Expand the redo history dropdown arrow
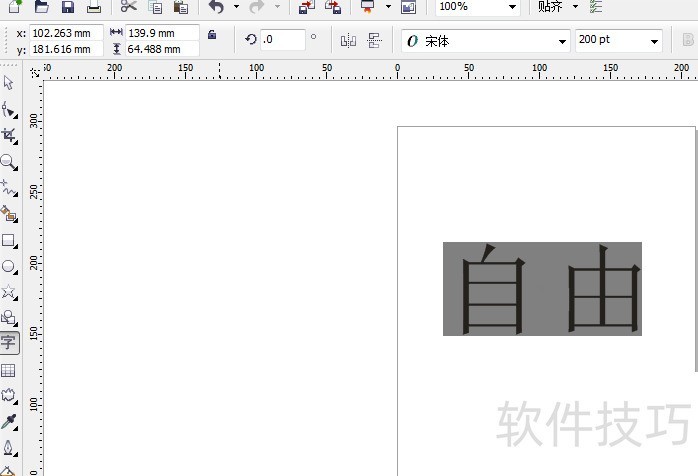This screenshot has width=698, height=476. pos(277,6)
